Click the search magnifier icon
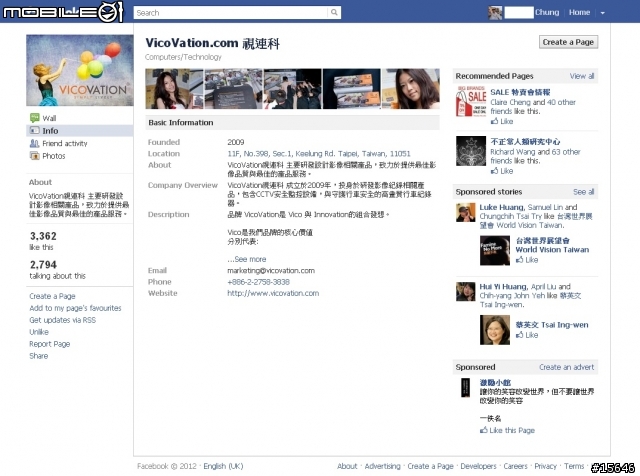Image resolution: width=640 pixels, height=476 pixels. 334,13
